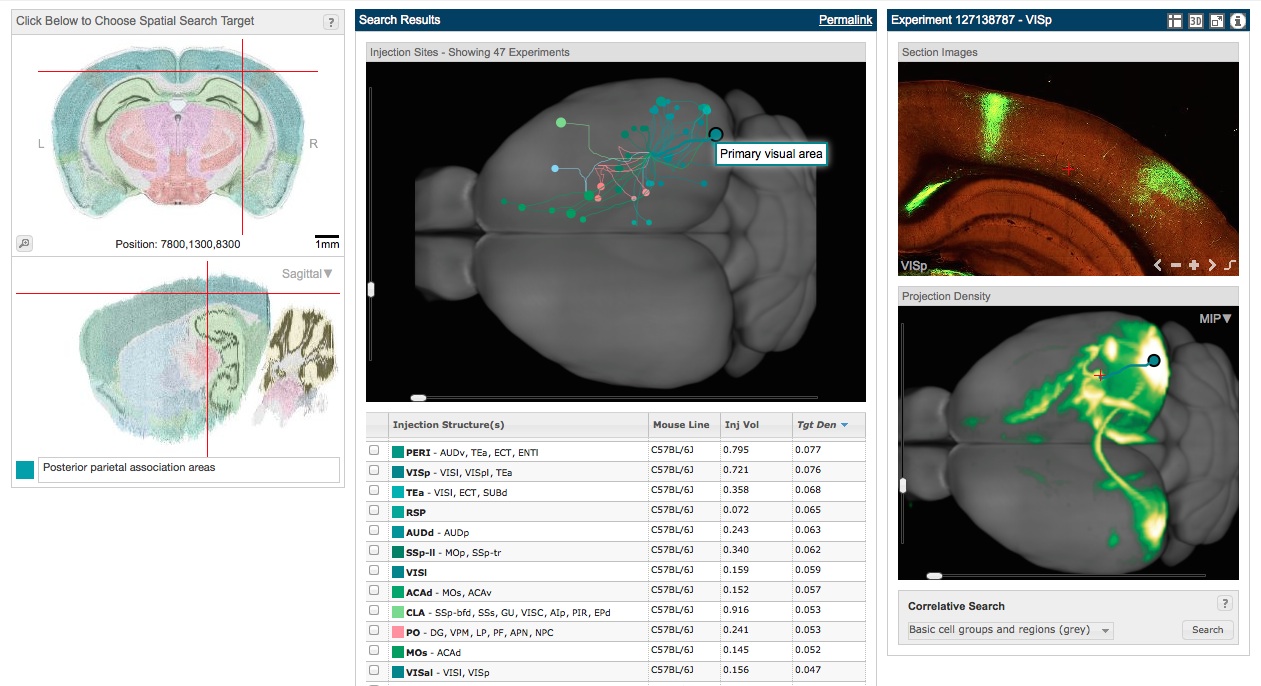Open the Permalink link

click(845, 20)
